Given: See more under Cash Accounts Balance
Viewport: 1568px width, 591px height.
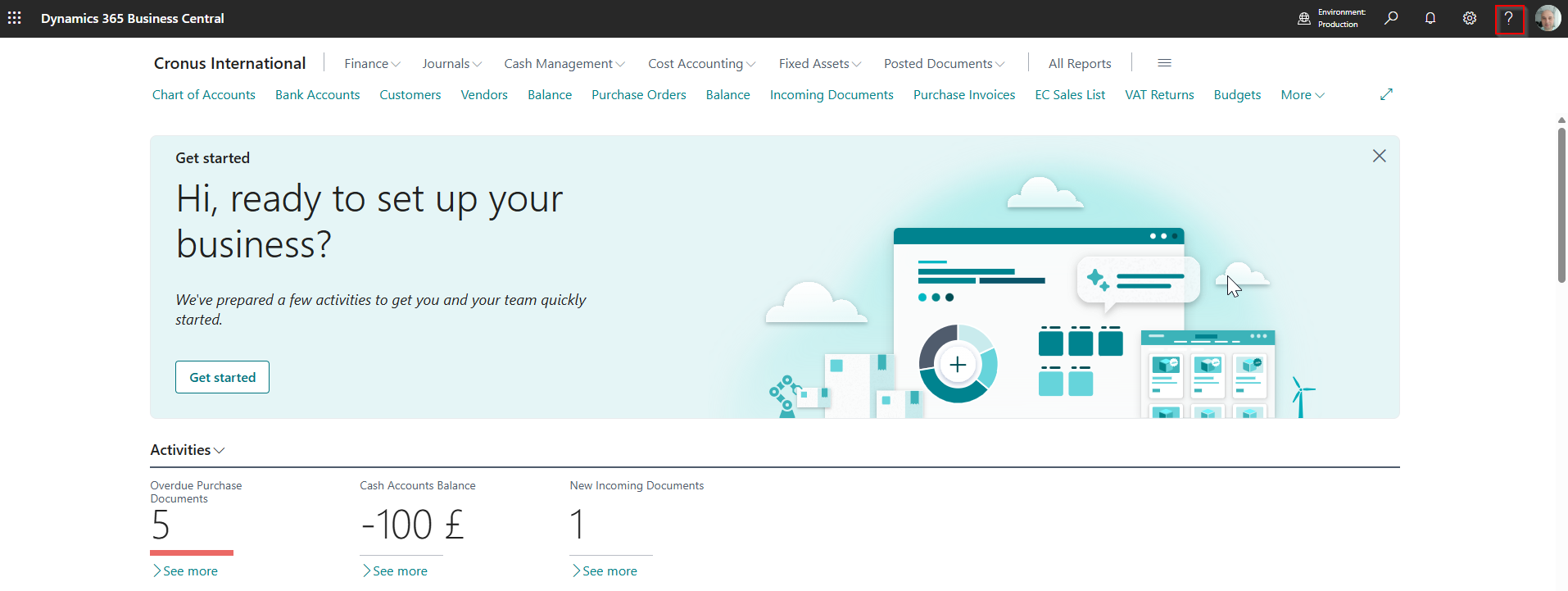Looking at the screenshot, I should tap(395, 571).
